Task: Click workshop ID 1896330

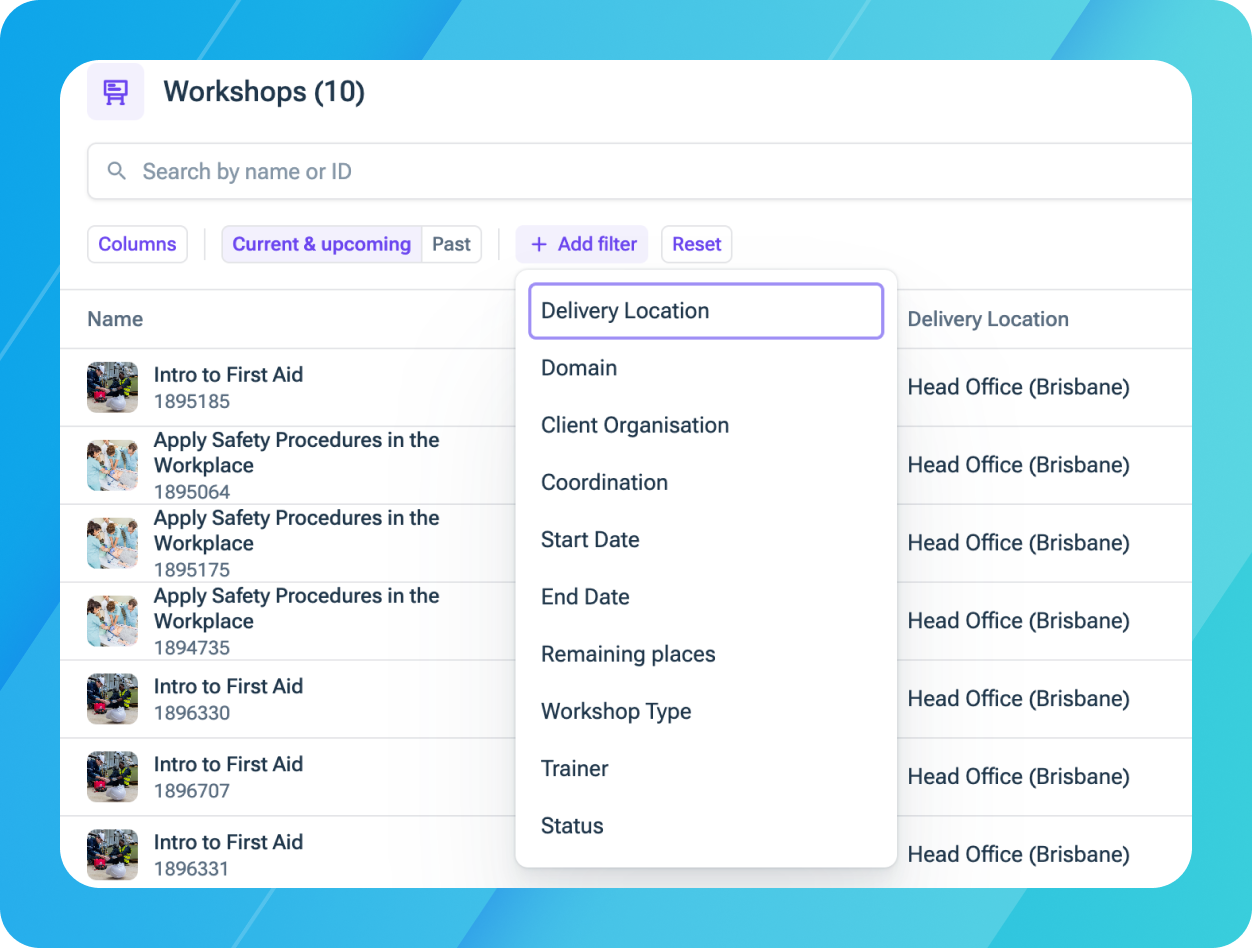Action: click(x=192, y=714)
